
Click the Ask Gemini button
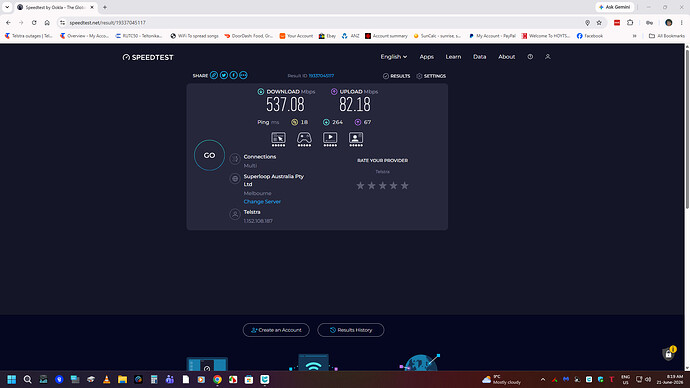[615, 7]
